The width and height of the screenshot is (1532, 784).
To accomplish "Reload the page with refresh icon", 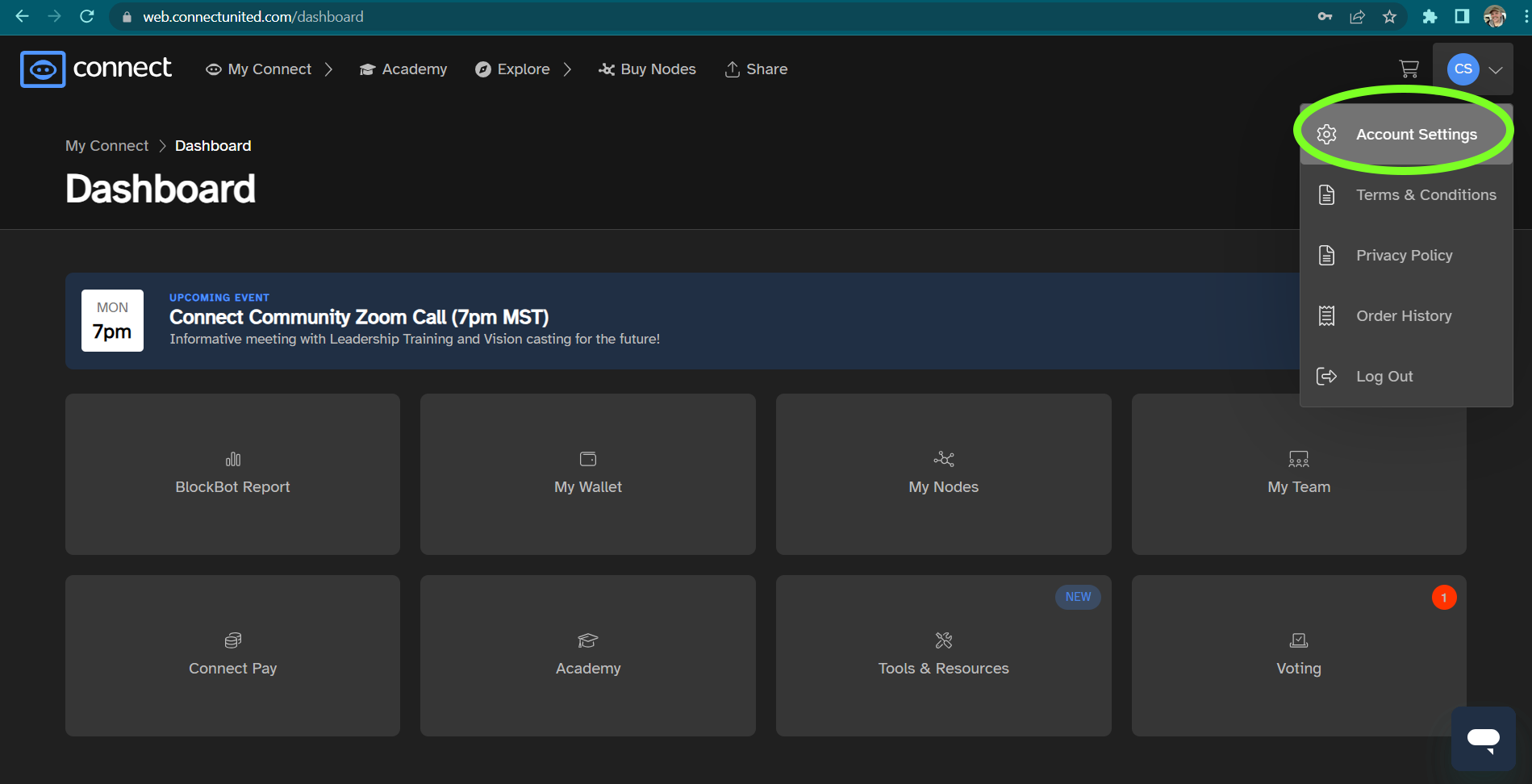I will [x=87, y=17].
